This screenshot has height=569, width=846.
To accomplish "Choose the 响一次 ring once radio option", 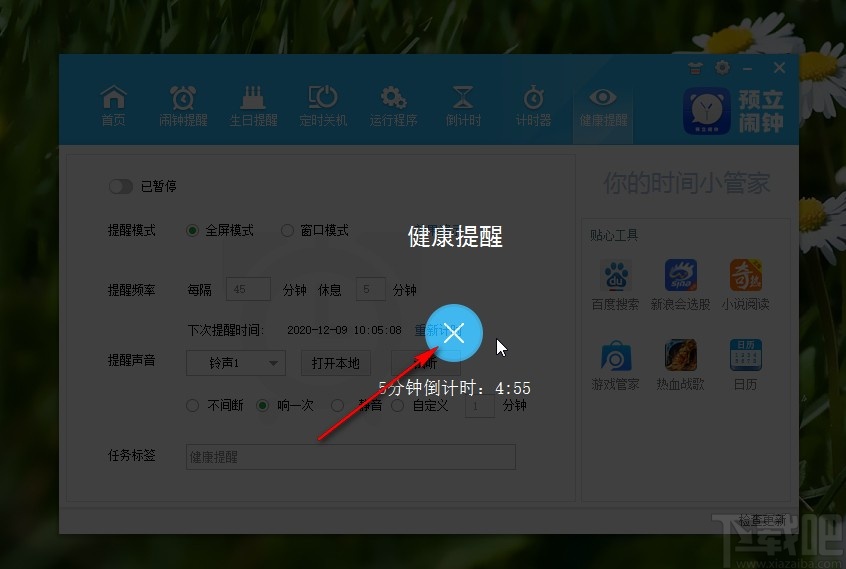I will 262,405.
